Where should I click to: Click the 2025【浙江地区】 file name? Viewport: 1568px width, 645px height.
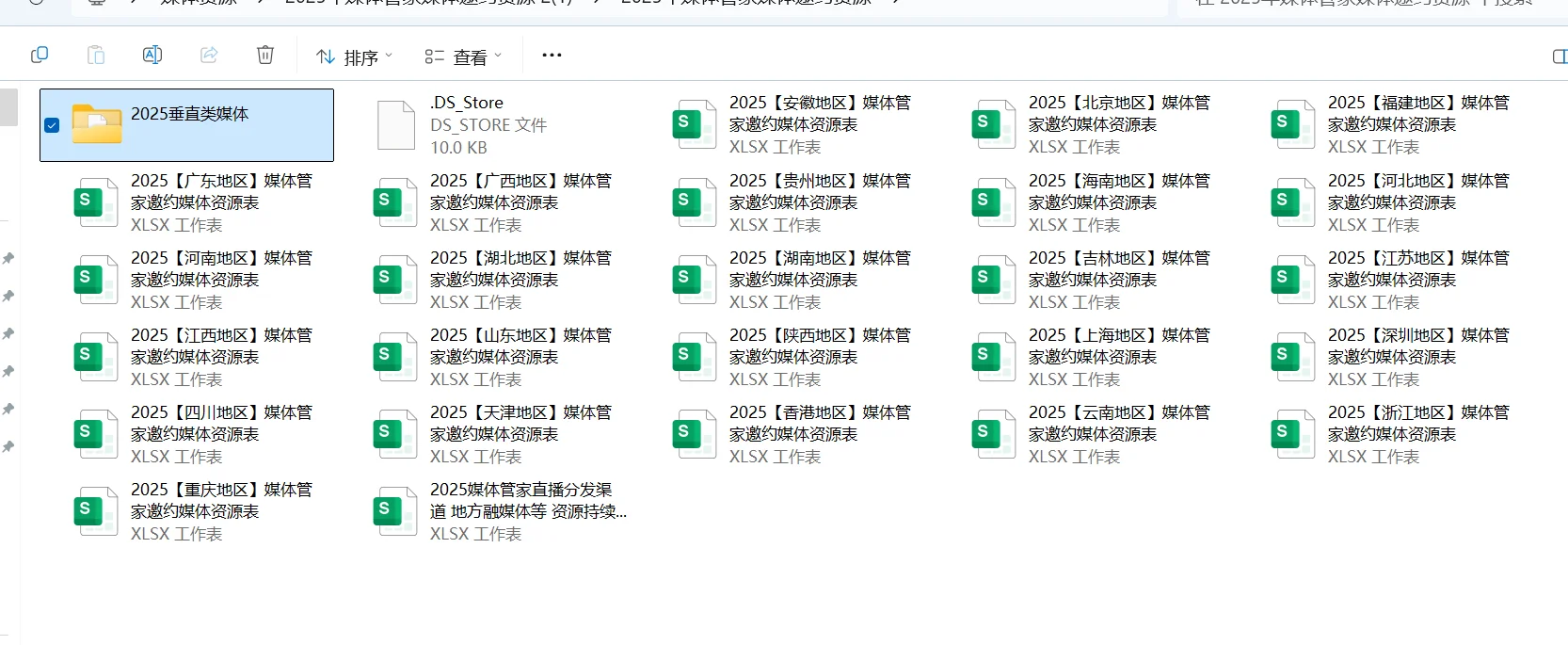(1418, 424)
